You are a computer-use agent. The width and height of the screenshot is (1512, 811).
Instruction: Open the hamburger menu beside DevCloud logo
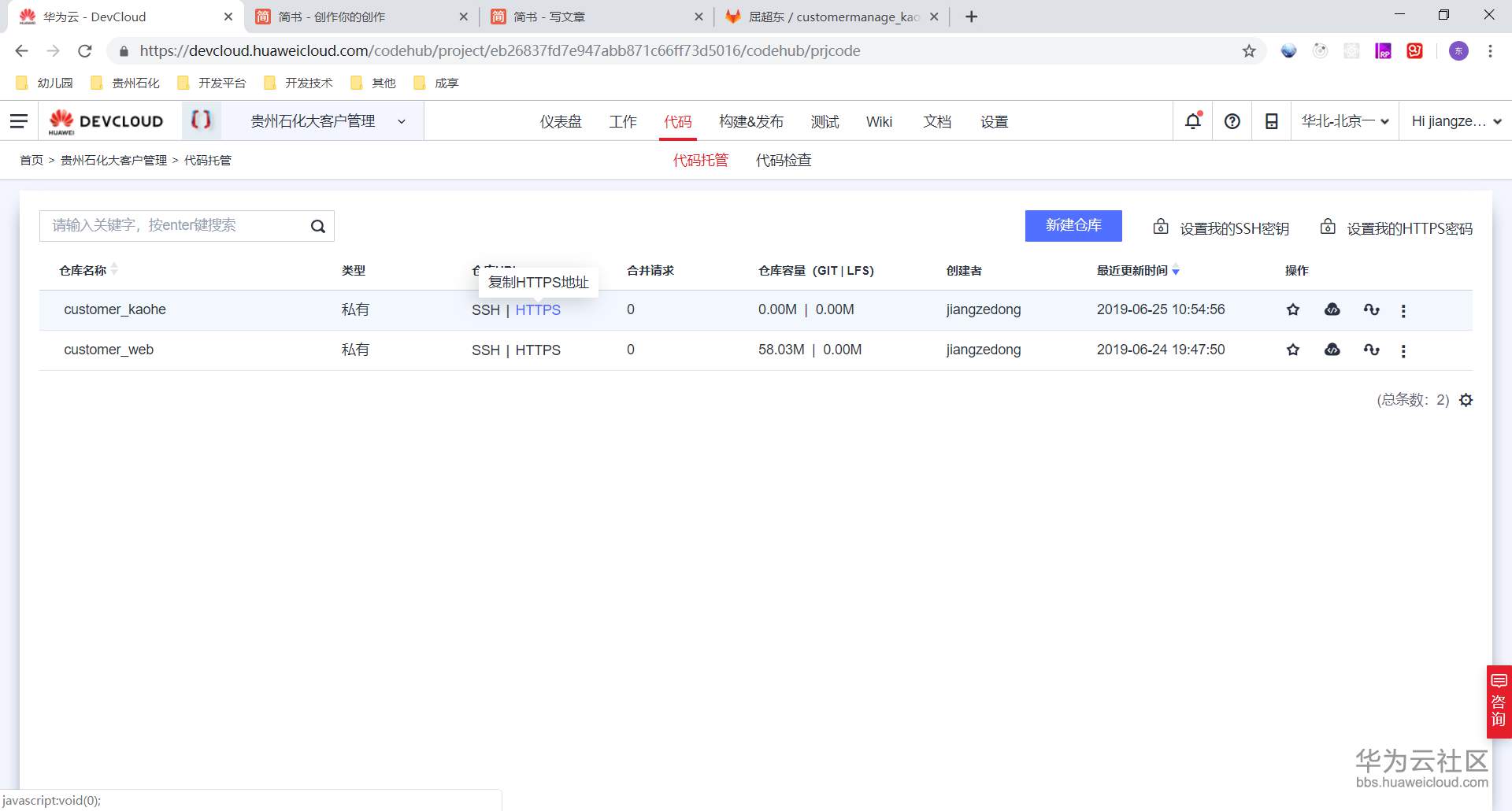19,120
